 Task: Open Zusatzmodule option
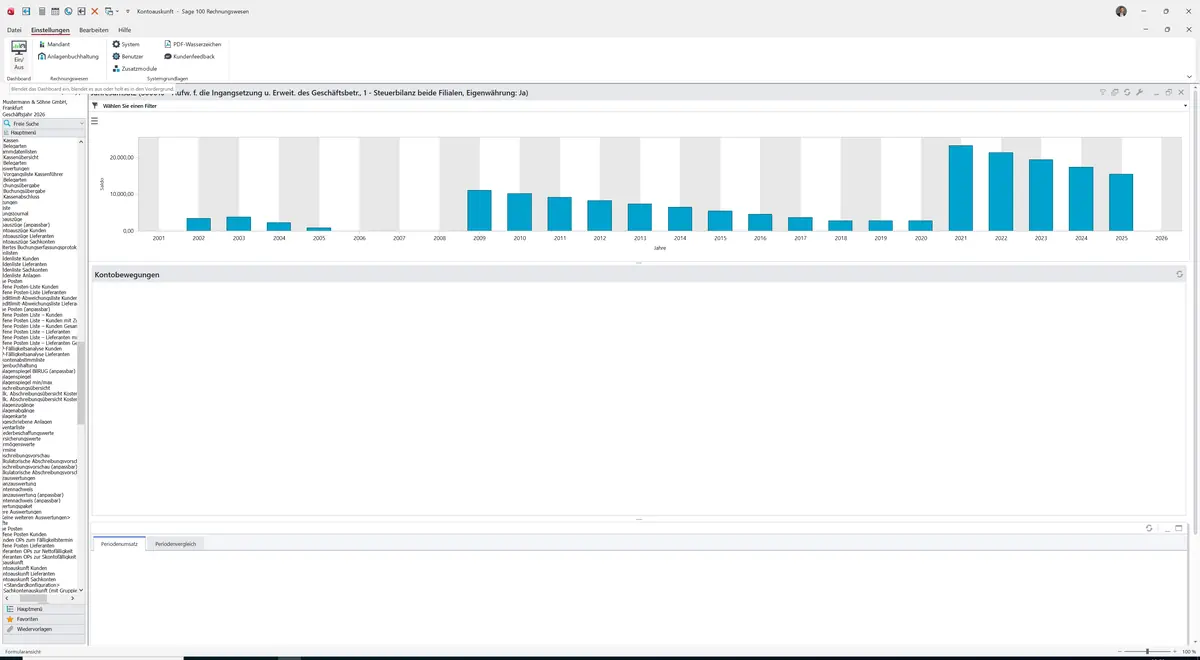click(x=135, y=69)
